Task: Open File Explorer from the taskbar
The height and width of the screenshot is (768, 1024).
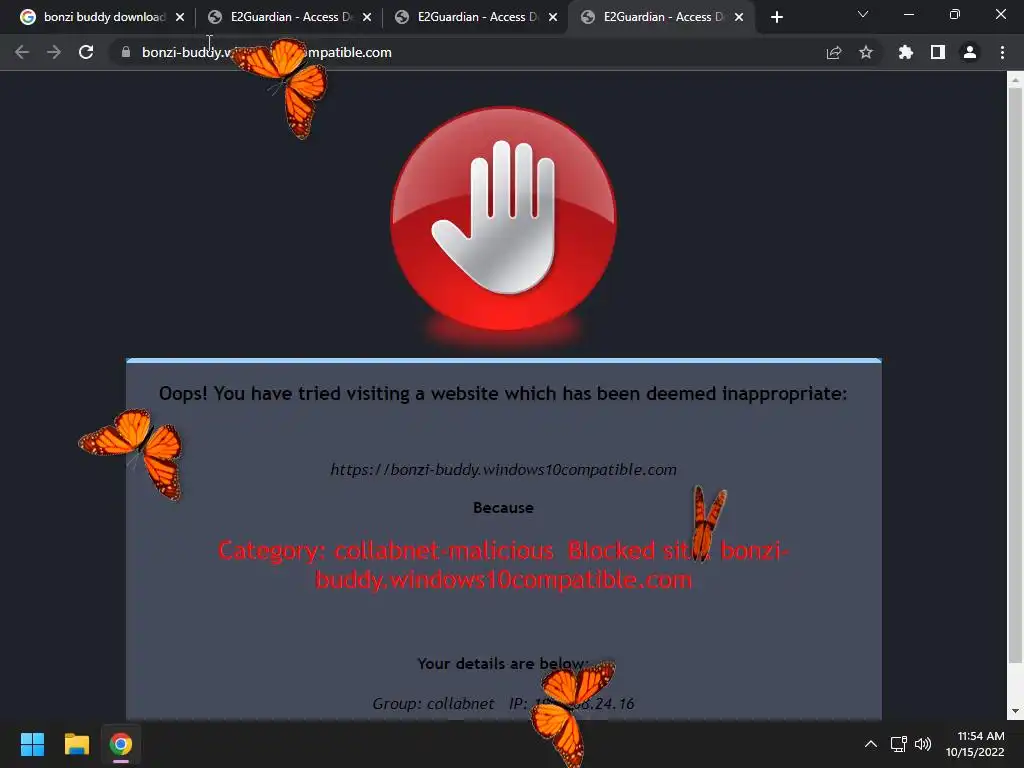Action: (76, 744)
